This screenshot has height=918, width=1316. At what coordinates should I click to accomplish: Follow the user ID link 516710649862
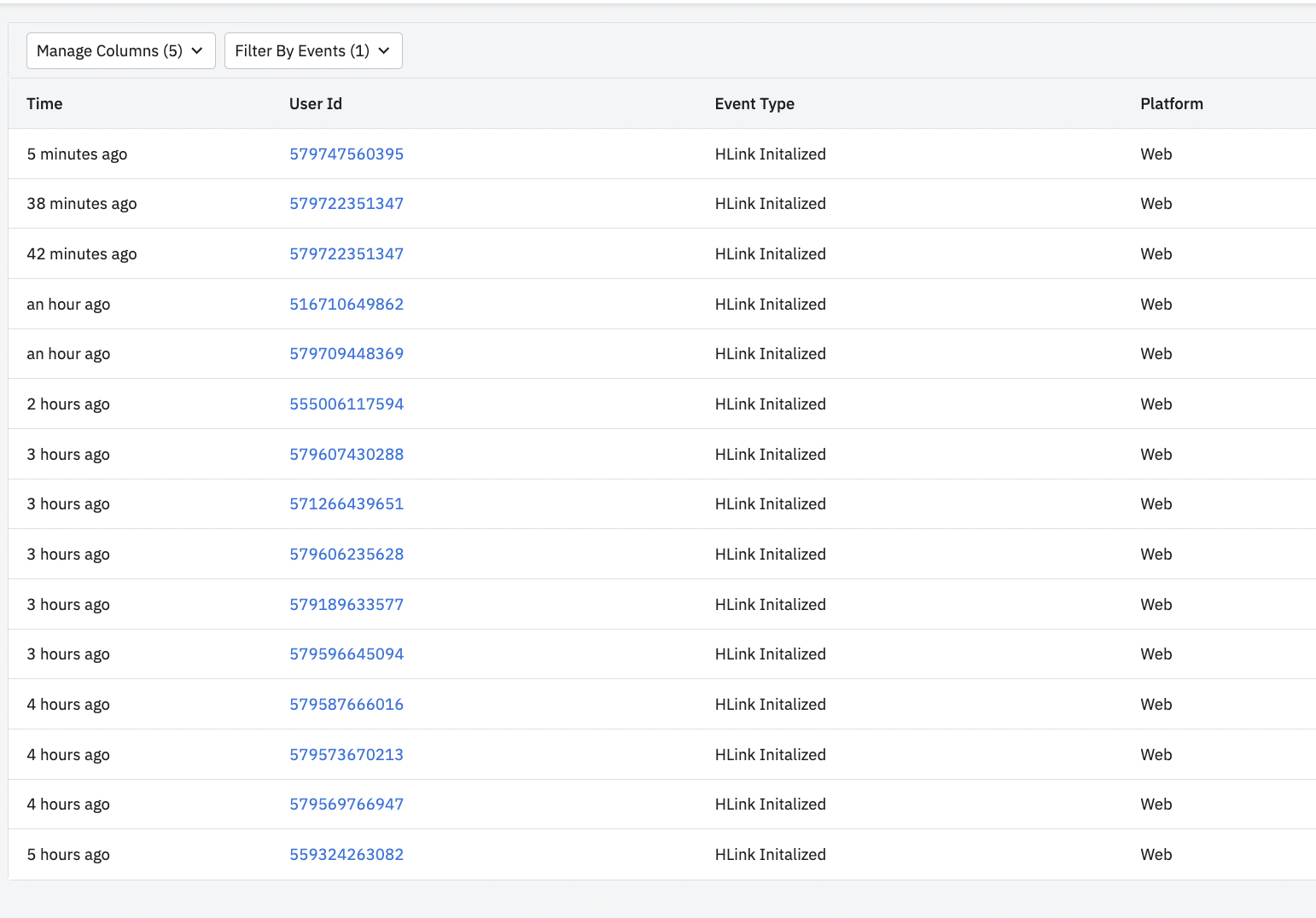346,304
